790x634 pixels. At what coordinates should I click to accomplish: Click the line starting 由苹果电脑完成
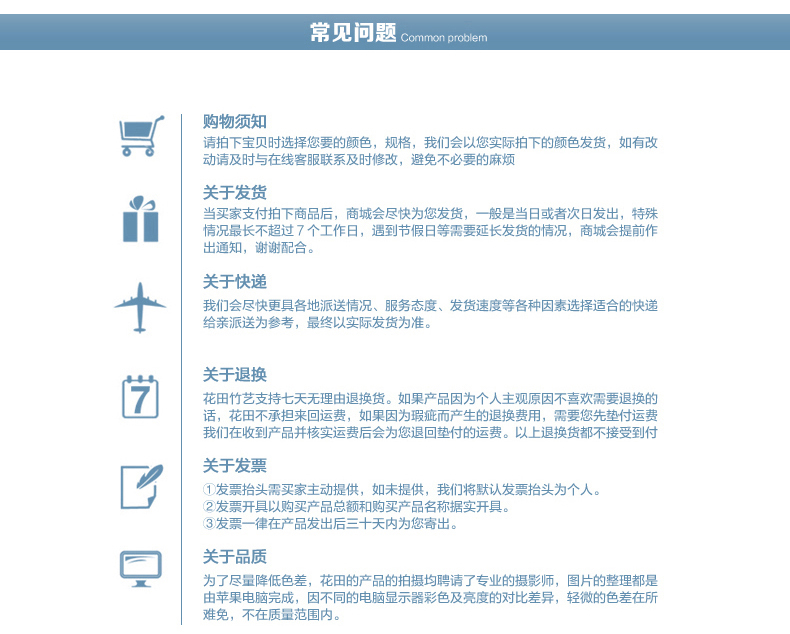[x=430, y=598]
